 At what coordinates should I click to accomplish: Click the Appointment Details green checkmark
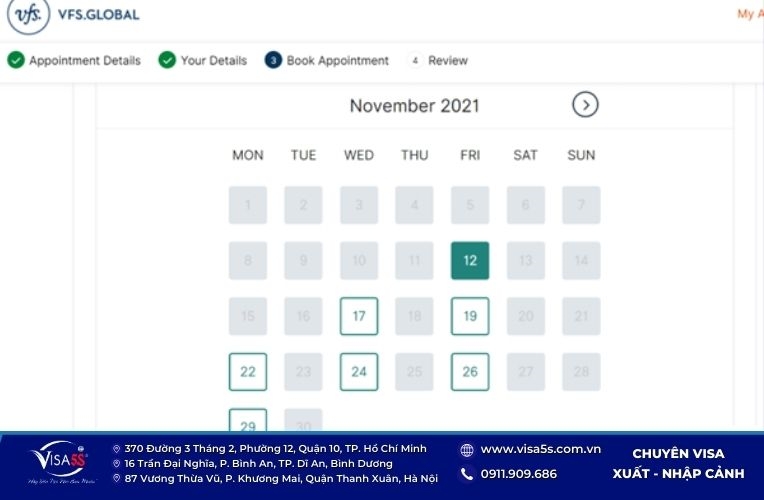coord(16,60)
